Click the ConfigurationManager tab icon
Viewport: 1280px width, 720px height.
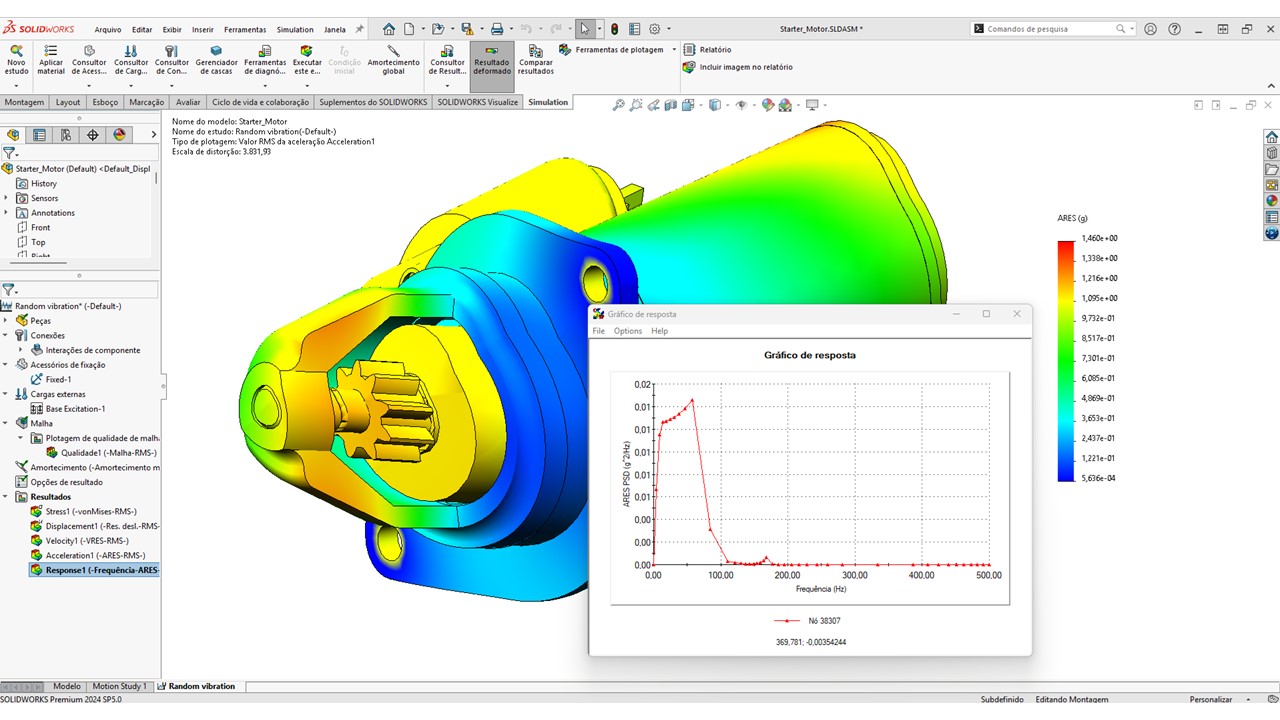coord(66,134)
